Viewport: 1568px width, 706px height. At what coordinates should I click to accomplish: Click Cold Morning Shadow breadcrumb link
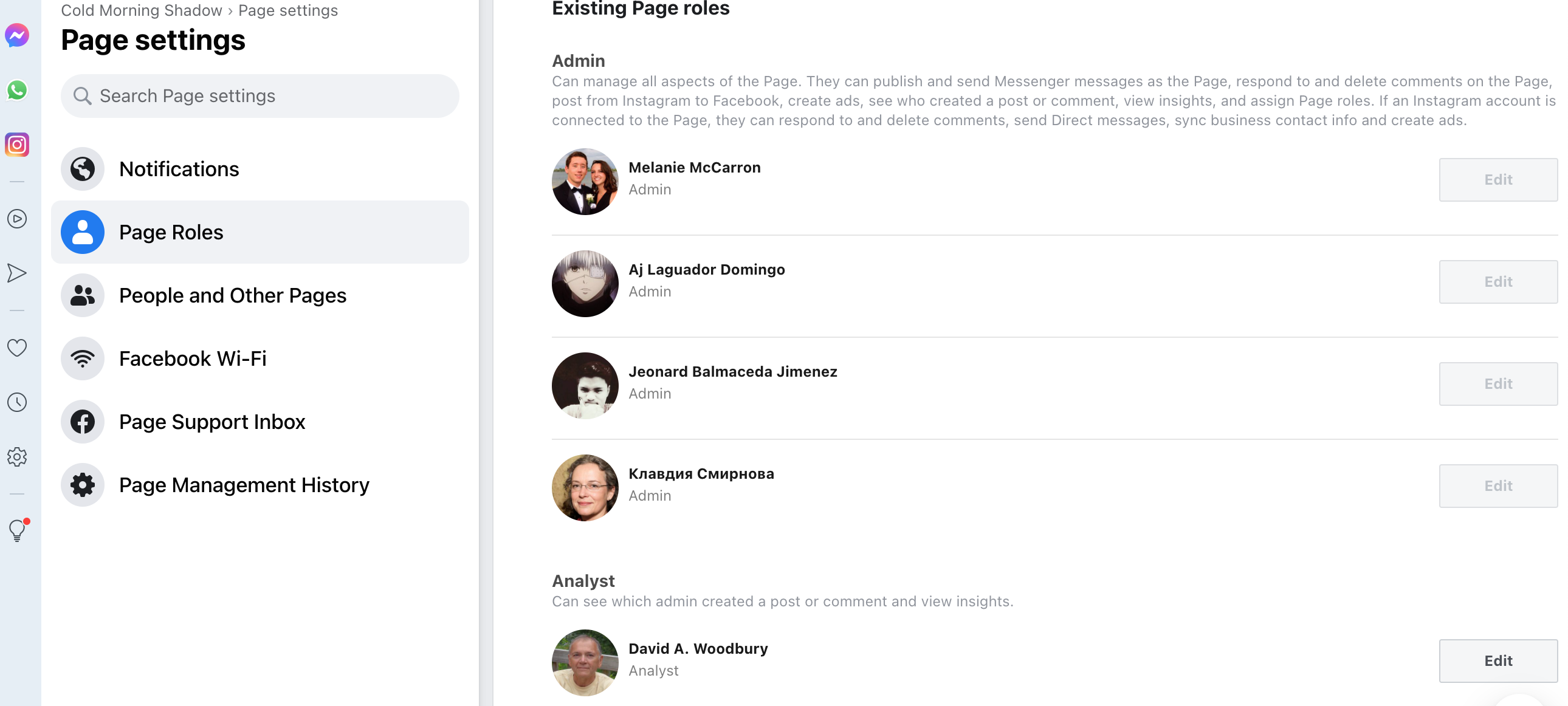pyautogui.click(x=141, y=10)
